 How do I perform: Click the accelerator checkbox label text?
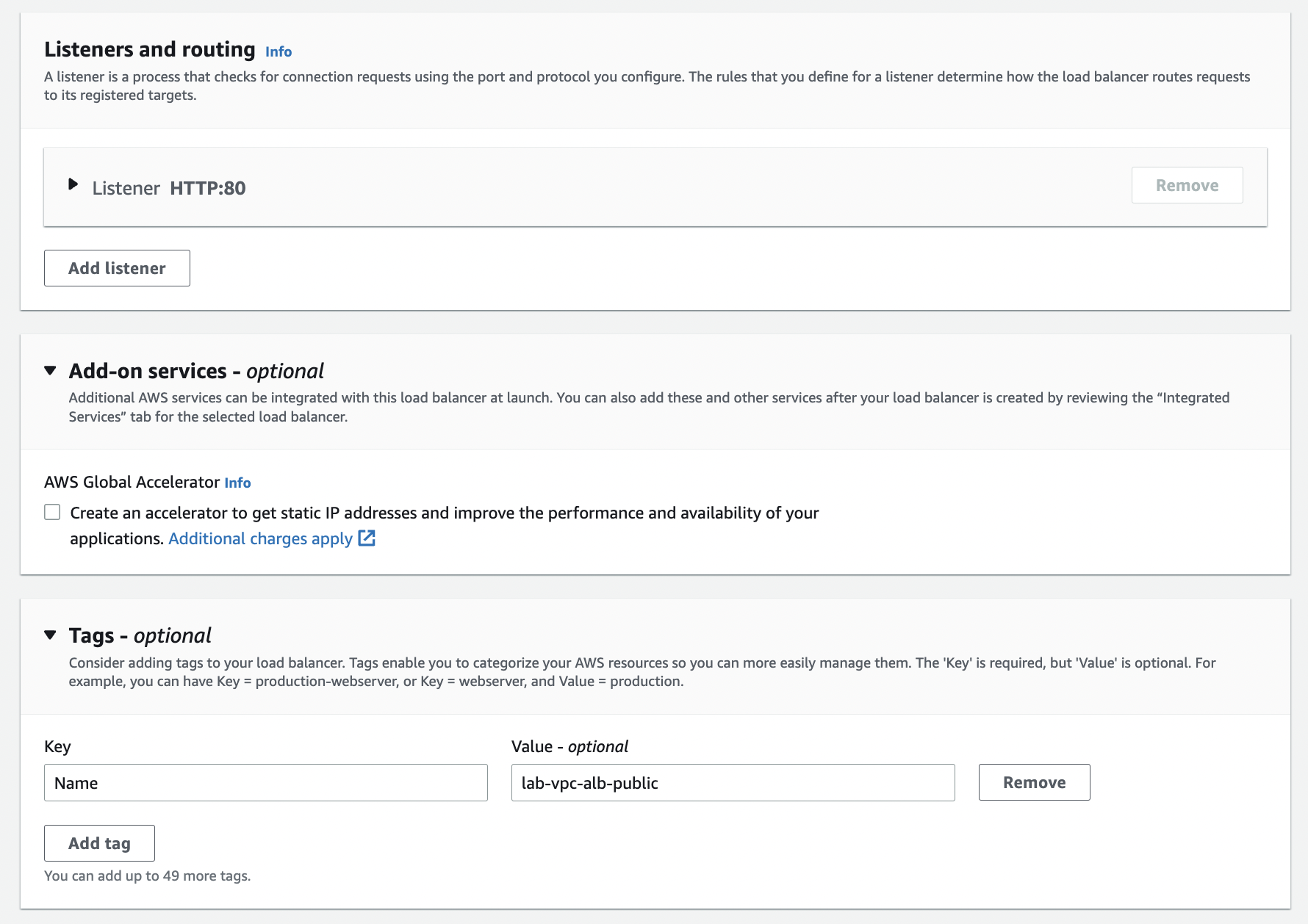point(444,513)
